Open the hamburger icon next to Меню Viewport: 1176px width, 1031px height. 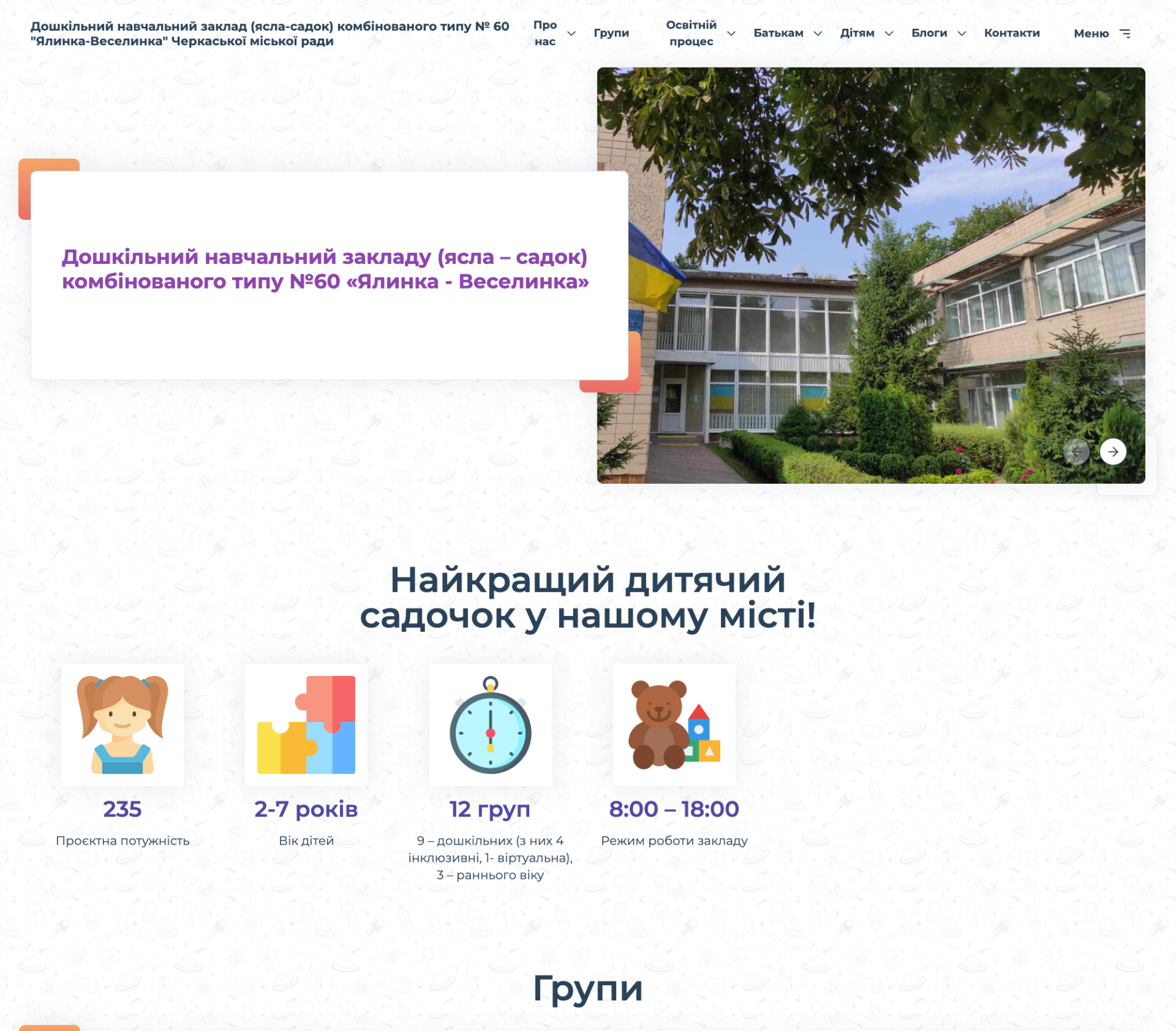tap(1125, 34)
